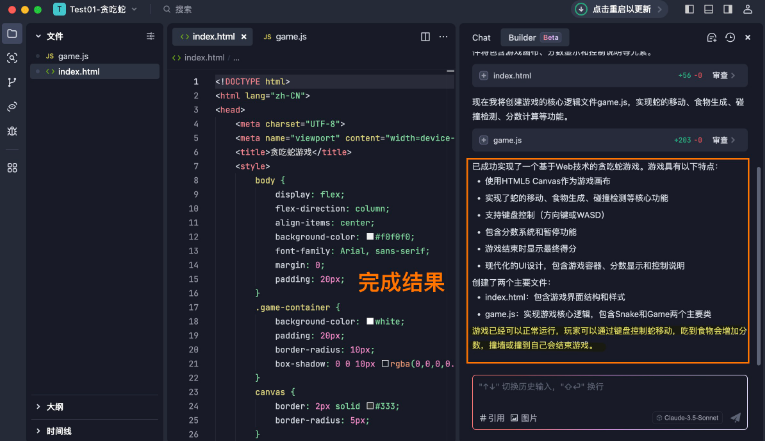
Task: Open the Explorer folder icon in sidebar
Action: click(x=12, y=34)
